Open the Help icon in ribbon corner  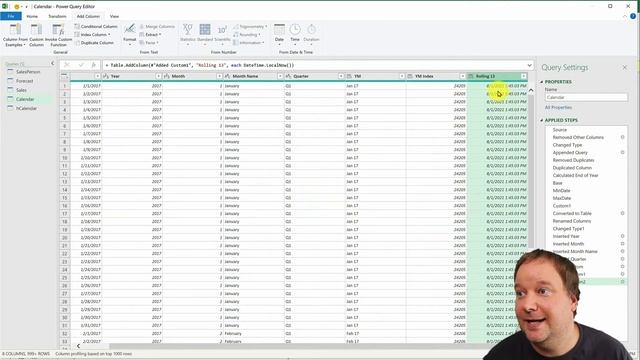coord(633,16)
